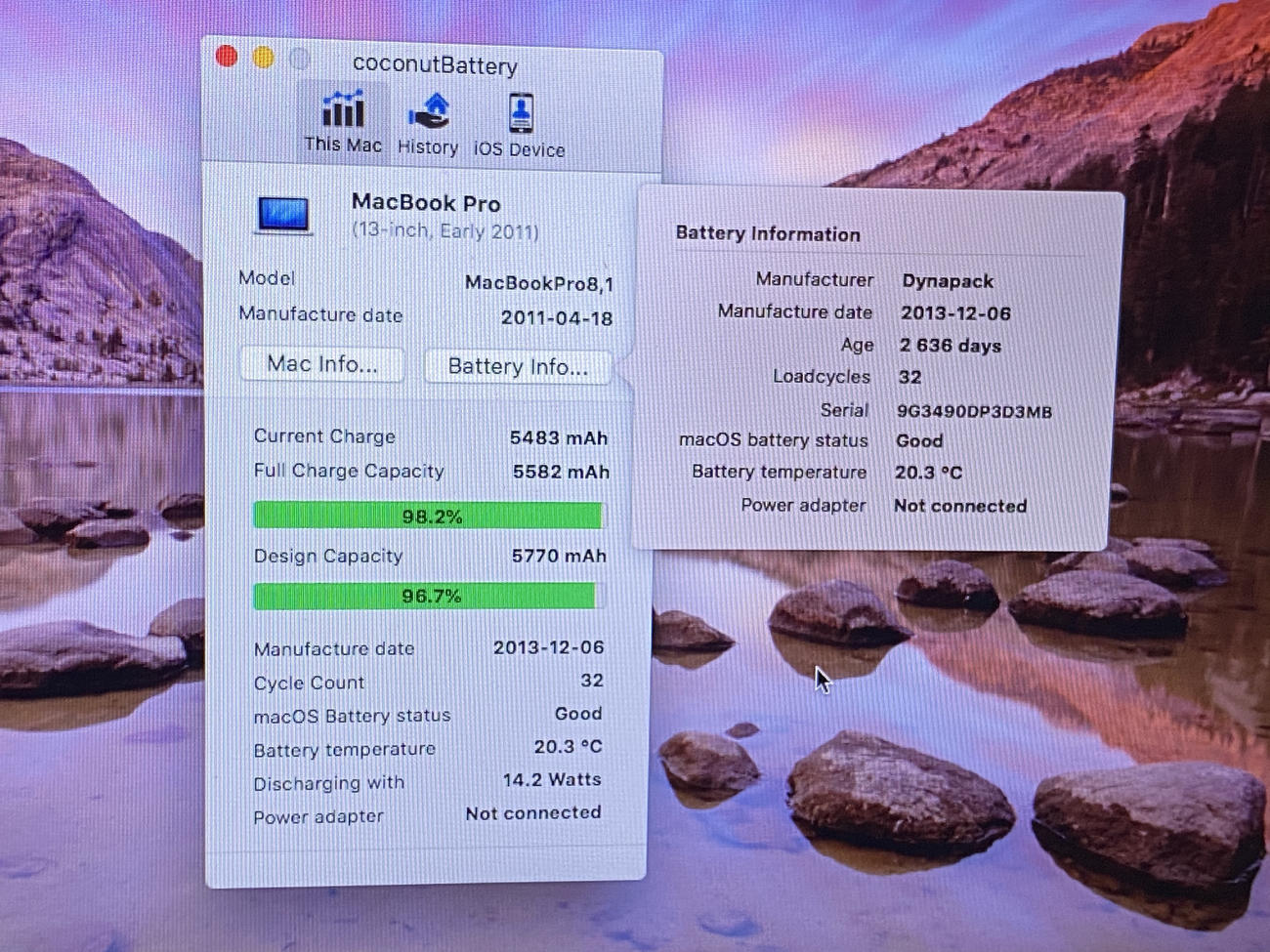Click the Full Charge Capacity label

click(349, 471)
